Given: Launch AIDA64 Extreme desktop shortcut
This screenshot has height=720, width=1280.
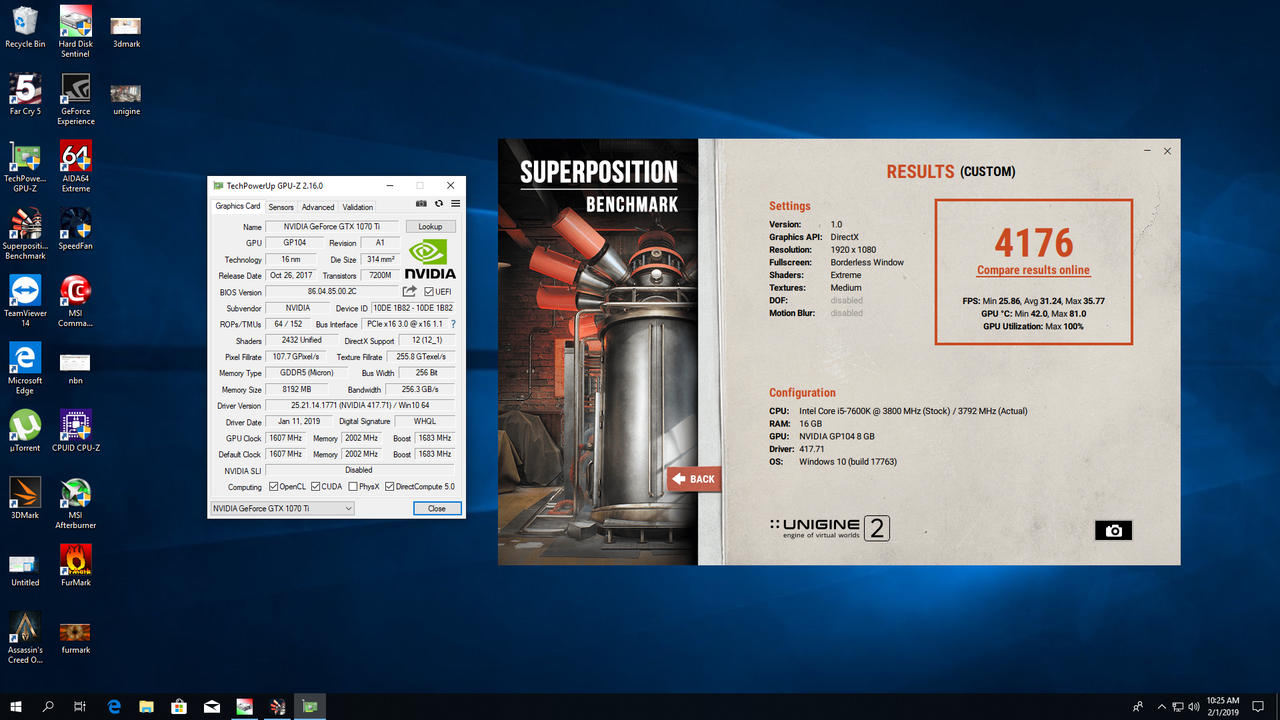Looking at the screenshot, I should tap(76, 166).
